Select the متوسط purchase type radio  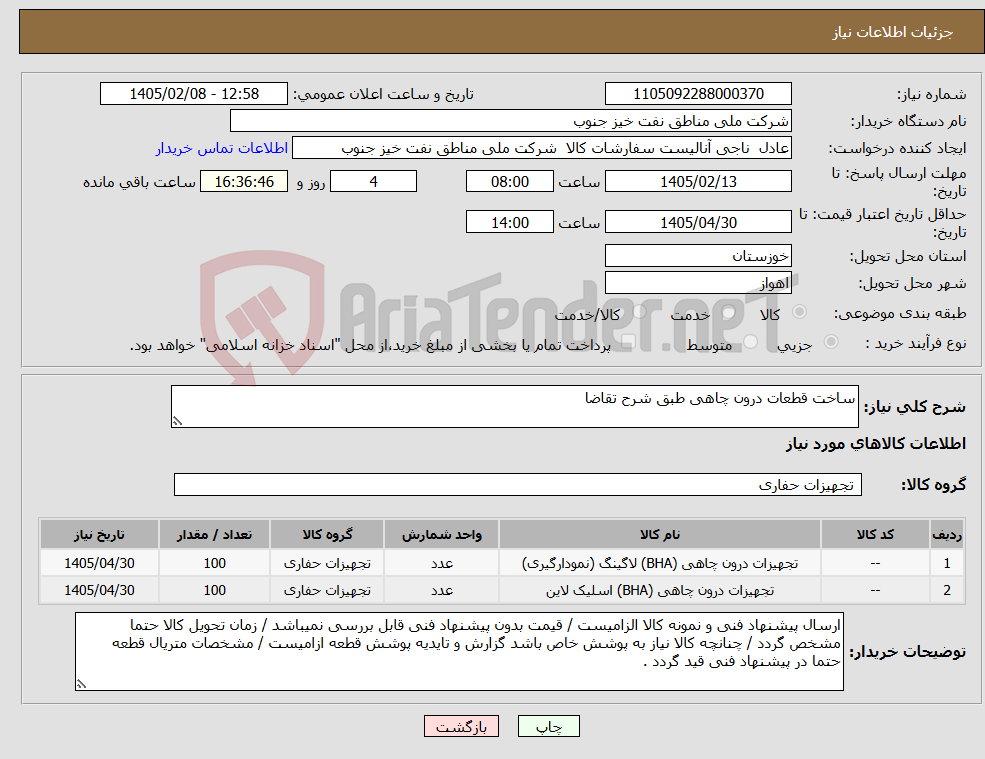click(751, 342)
